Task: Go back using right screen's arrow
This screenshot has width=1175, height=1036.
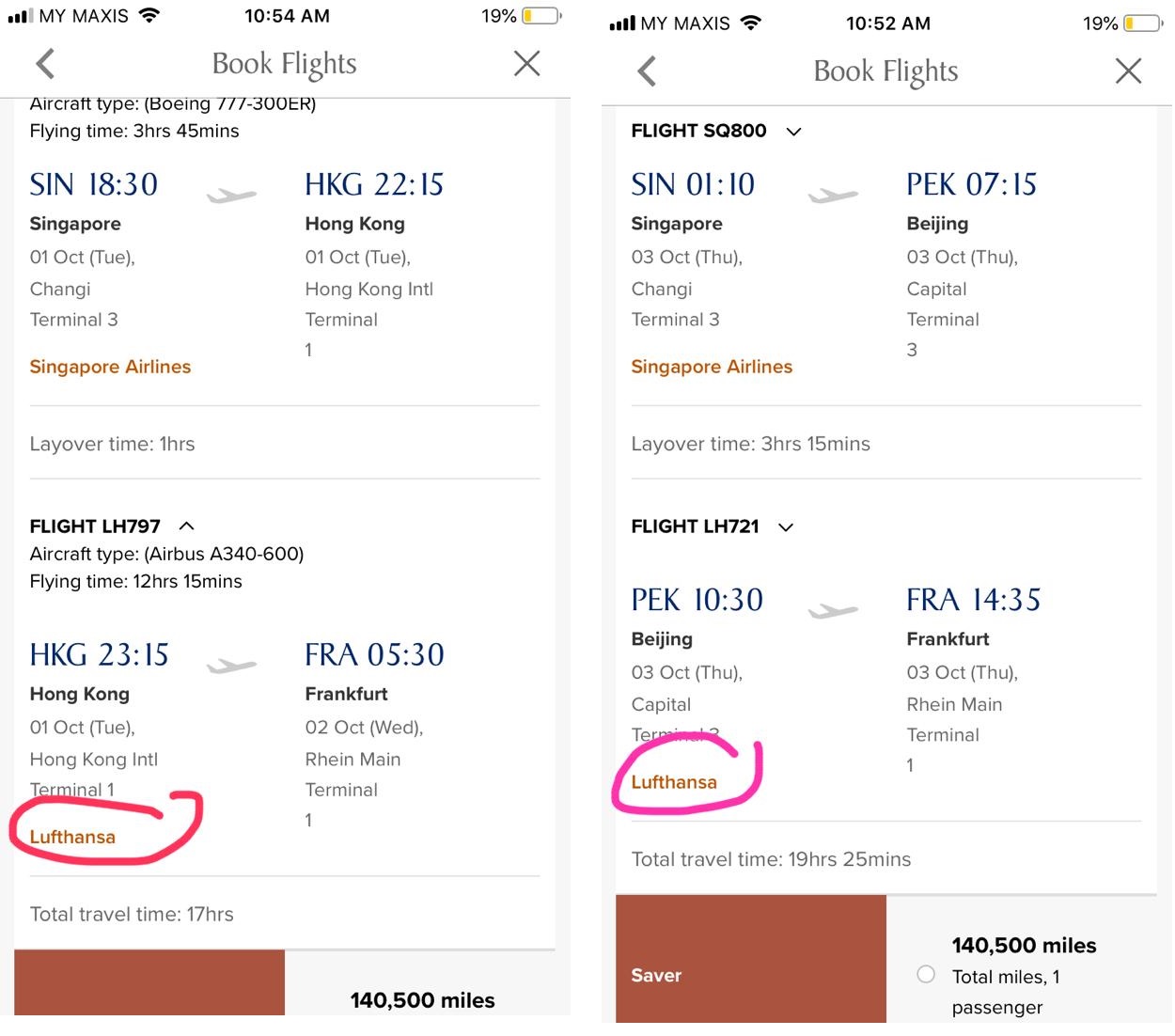Action: 647,71
